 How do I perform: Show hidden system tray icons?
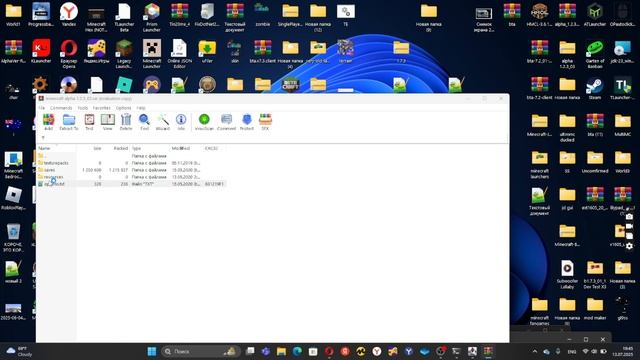click(x=535, y=351)
